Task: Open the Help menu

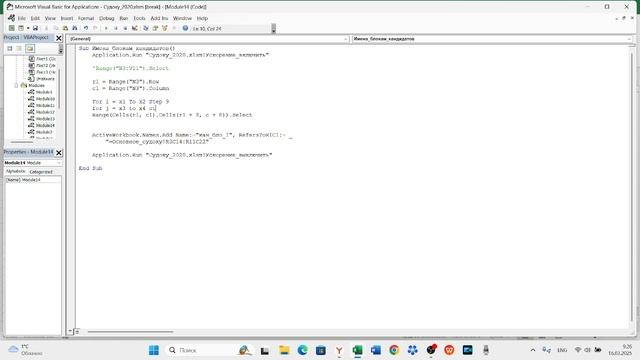Action: pyautogui.click(x=202, y=18)
